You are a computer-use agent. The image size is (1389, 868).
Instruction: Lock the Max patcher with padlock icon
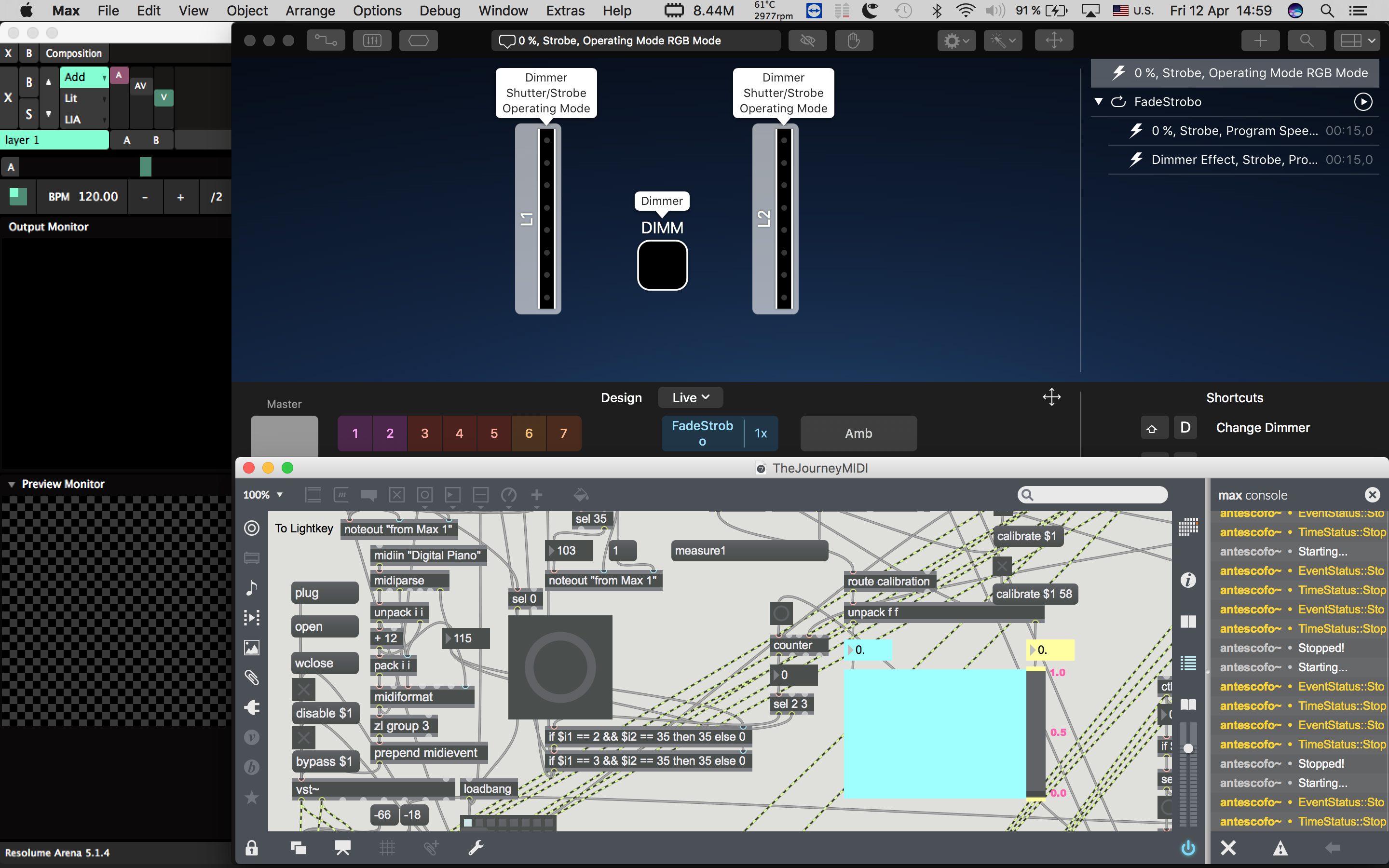point(251,848)
